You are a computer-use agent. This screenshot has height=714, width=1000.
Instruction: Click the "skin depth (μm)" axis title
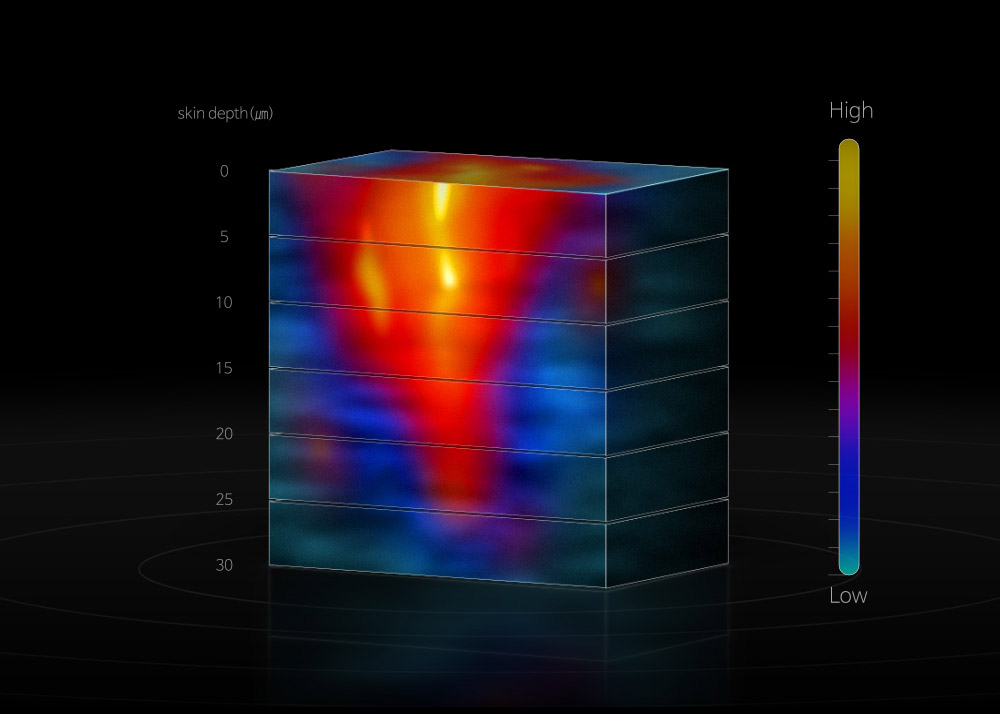pyautogui.click(x=225, y=113)
